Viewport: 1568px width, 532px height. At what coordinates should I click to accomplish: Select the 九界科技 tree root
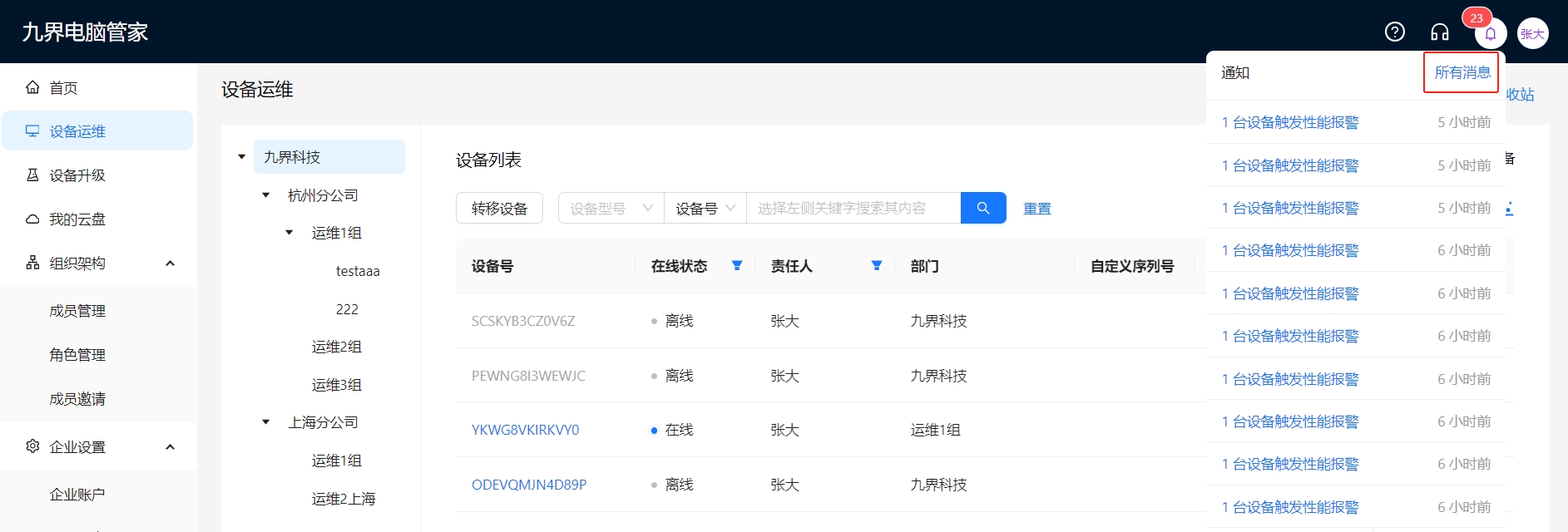[329, 157]
